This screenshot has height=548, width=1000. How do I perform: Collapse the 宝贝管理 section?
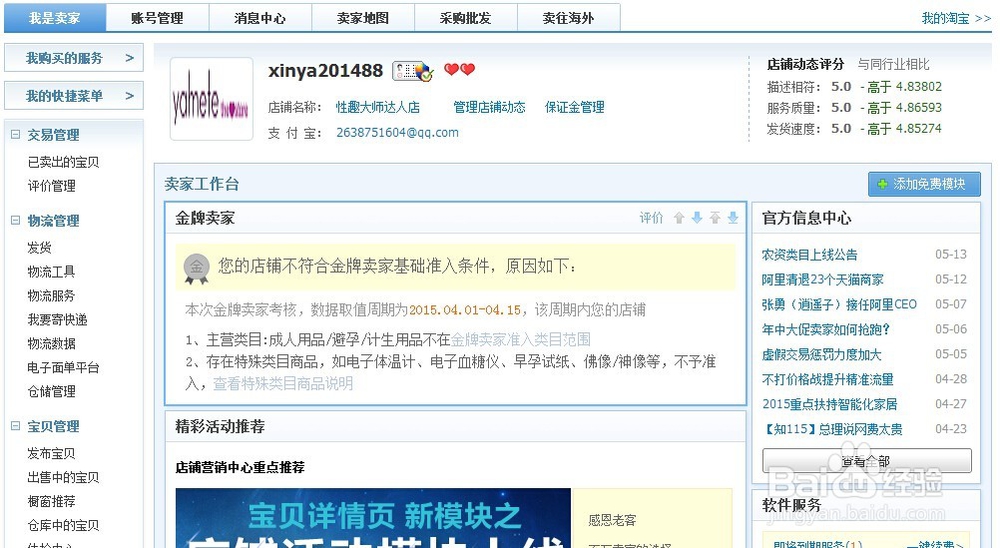[15, 426]
